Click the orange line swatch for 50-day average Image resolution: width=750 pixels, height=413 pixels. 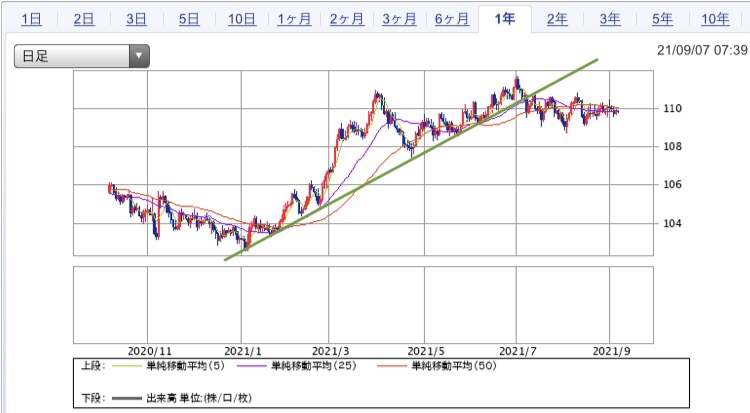pyautogui.click(x=391, y=367)
